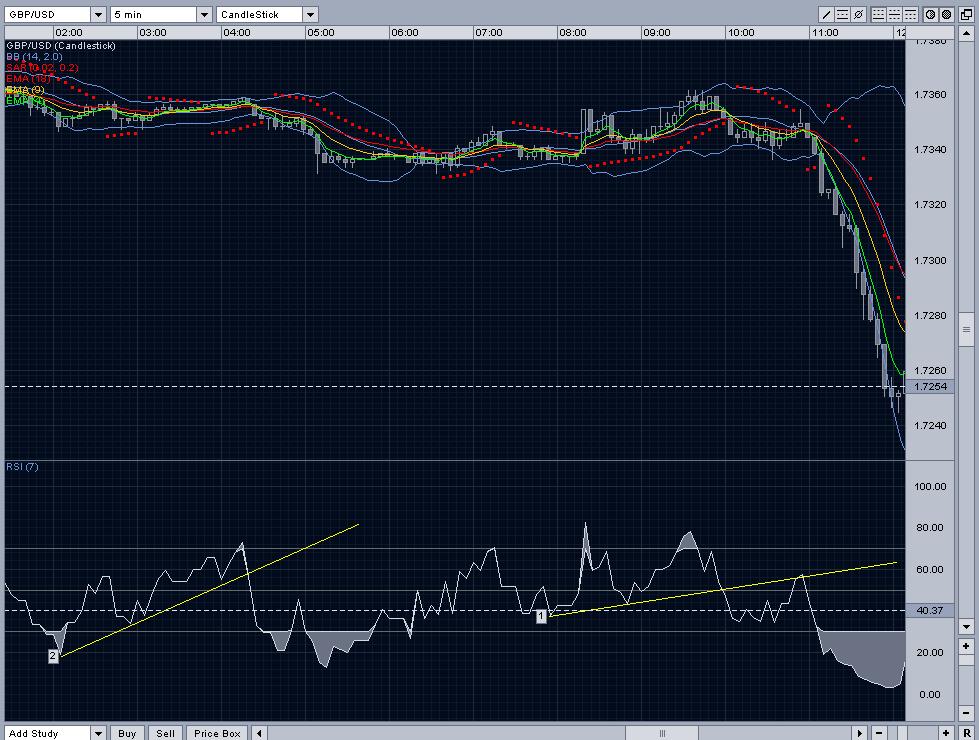Open the CandleStick chart type dropdown
Viewport: 979px width, 740px height.
pos(309,15)
